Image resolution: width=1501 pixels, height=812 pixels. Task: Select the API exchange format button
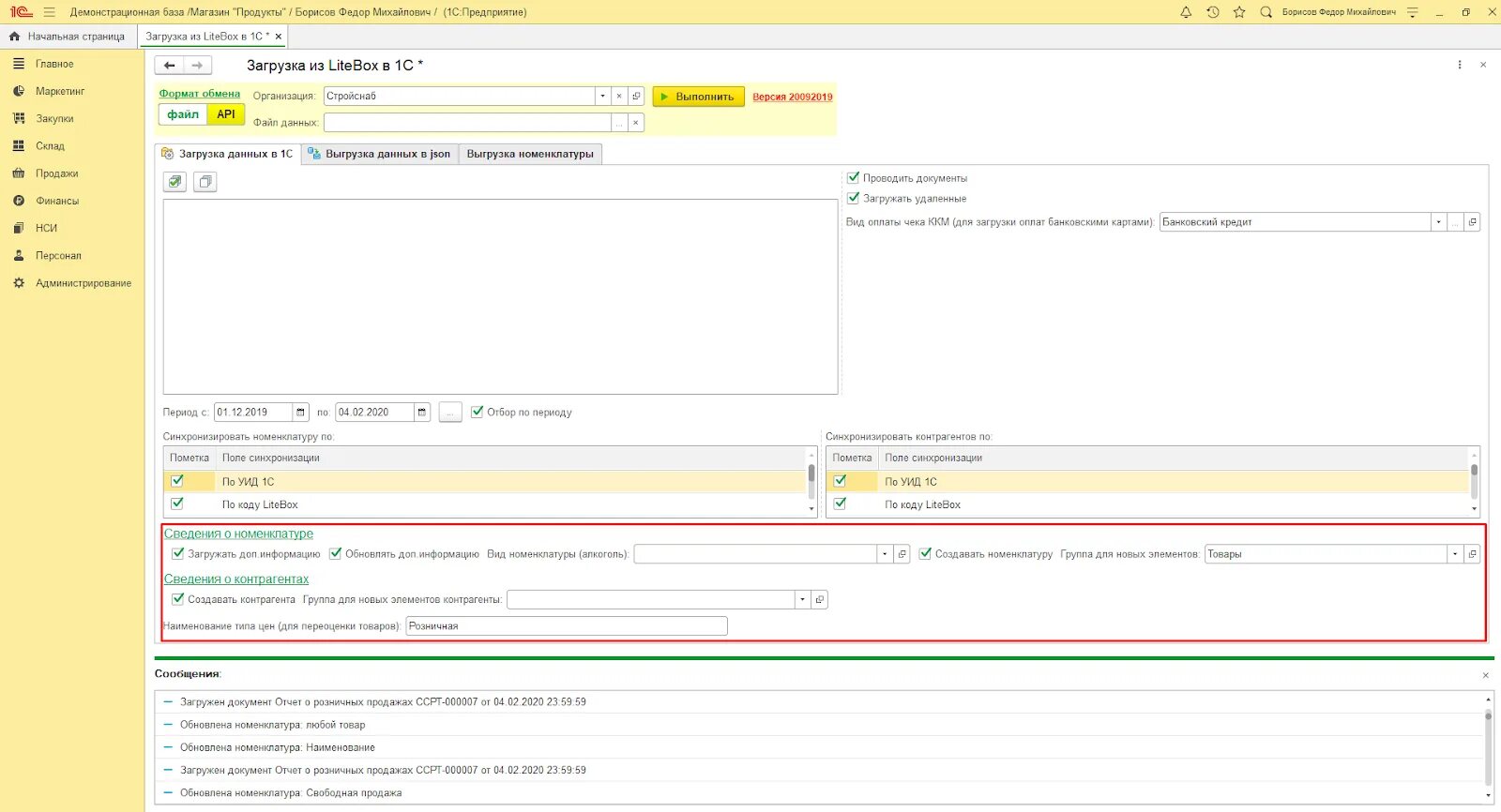point(226,114)
